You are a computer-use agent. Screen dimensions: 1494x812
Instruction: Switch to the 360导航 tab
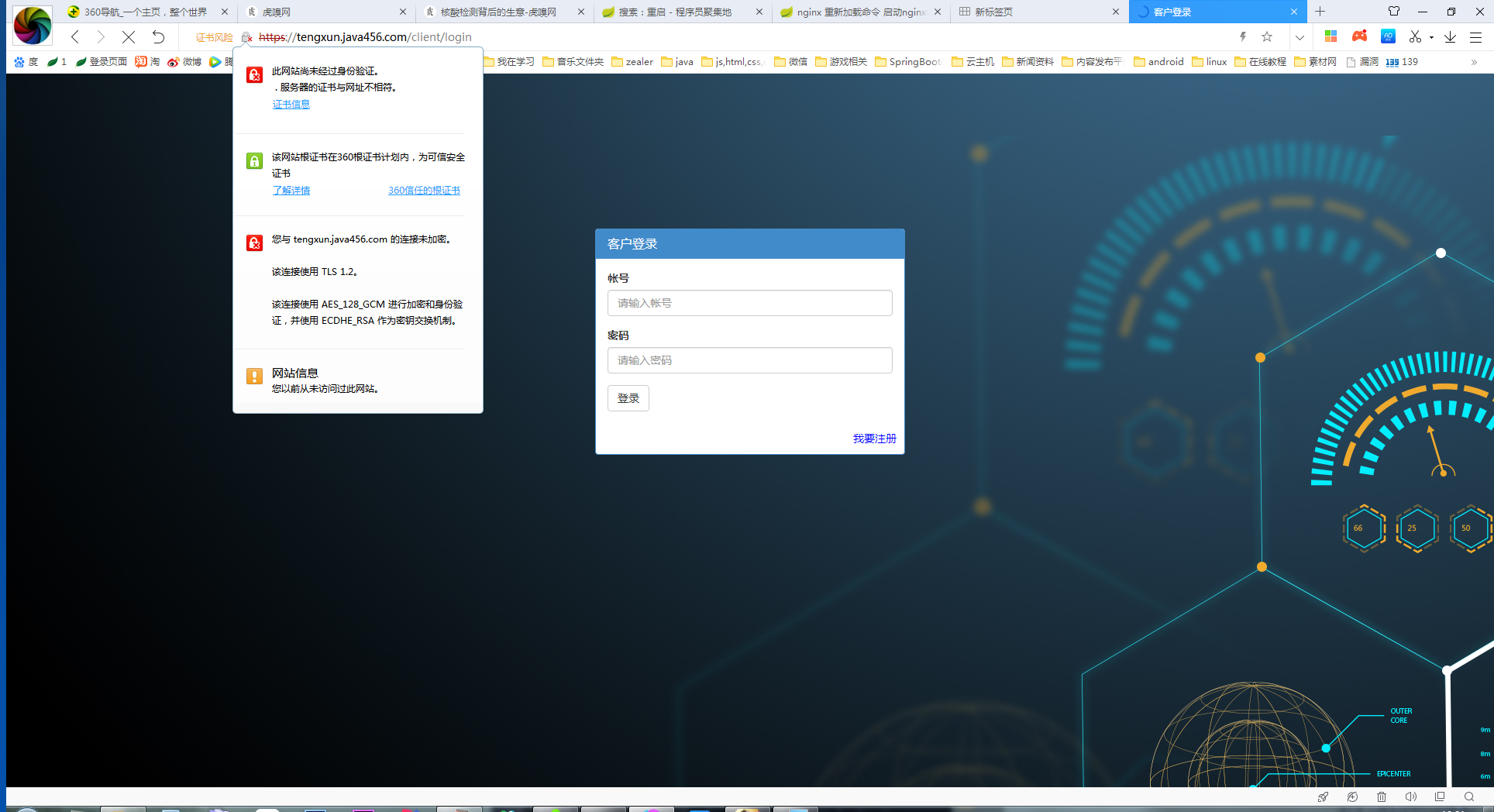147,12
